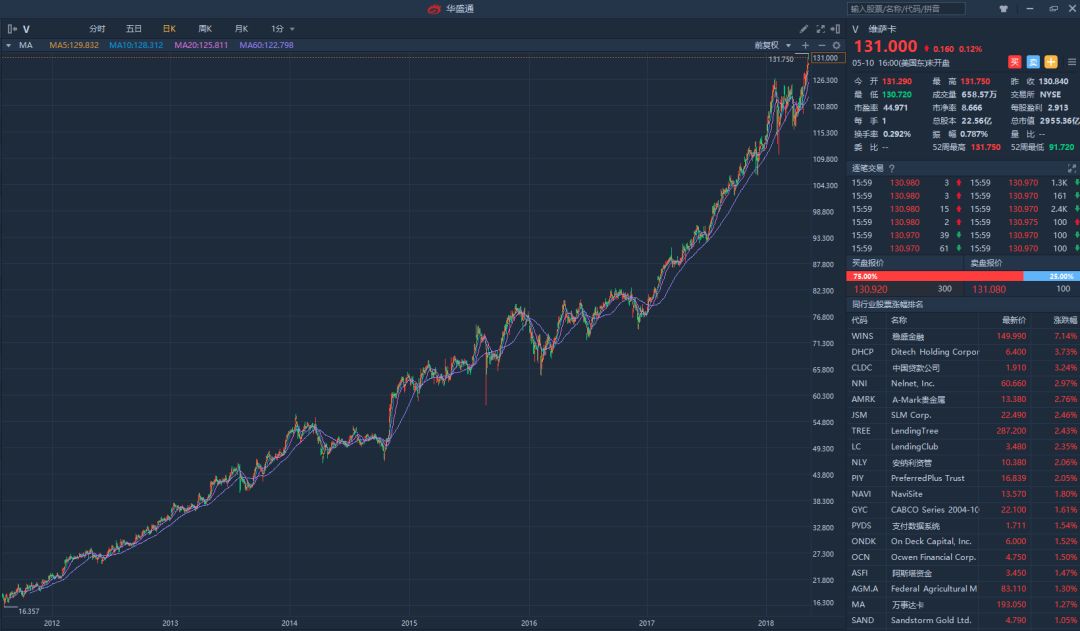Click the red Buy (买) button
1080x631 pixels.
click(1015, 61)
